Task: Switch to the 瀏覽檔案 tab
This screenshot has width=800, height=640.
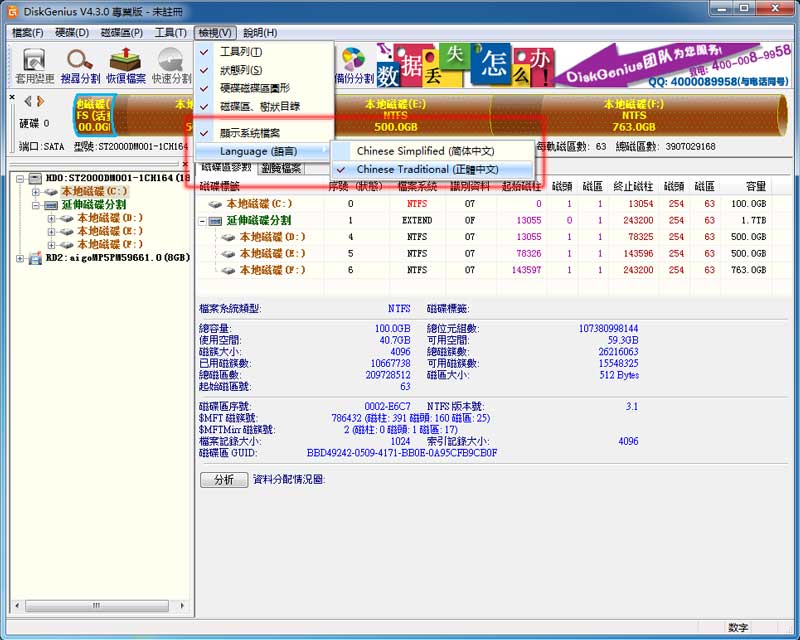Action: [x=281, y=168]
